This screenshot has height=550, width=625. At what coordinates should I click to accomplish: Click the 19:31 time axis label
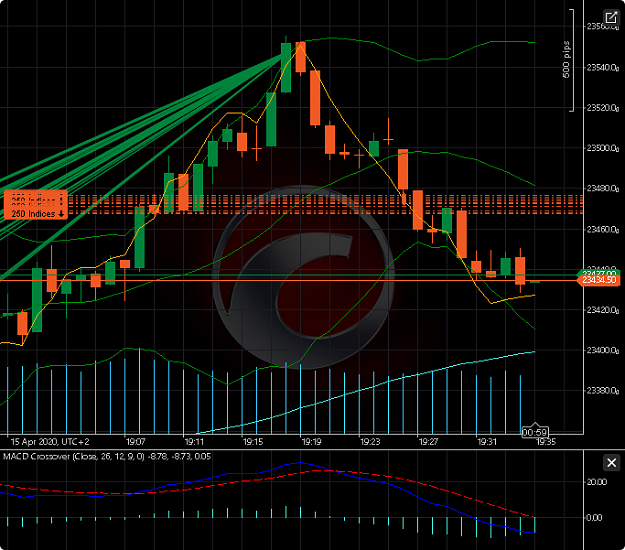[487, 442]
